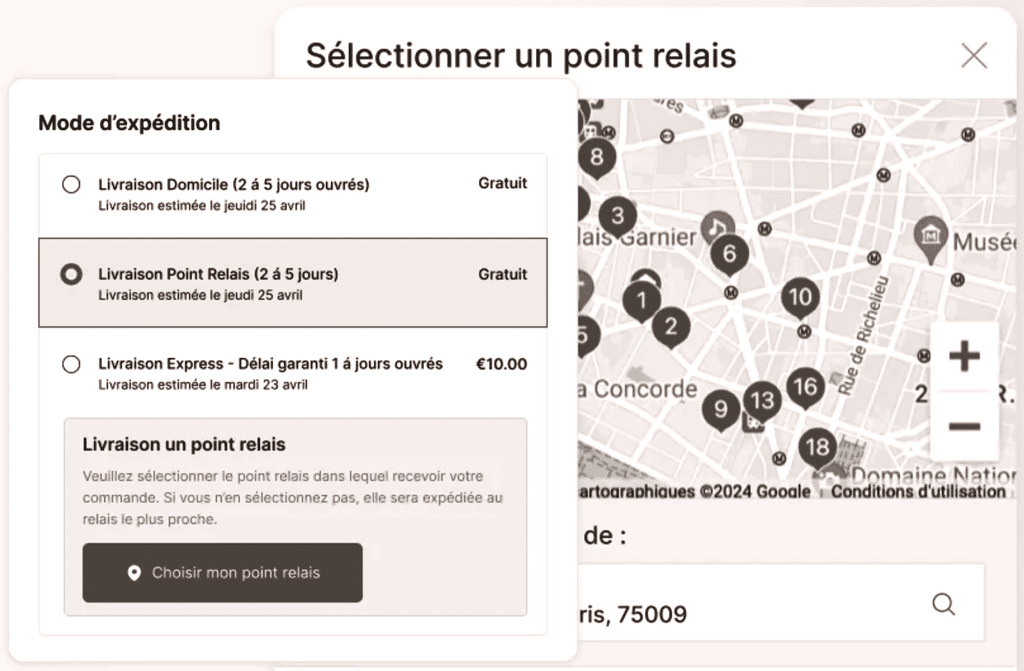
Task: Select relay point pin 13
Action: (x=762, y=401)
